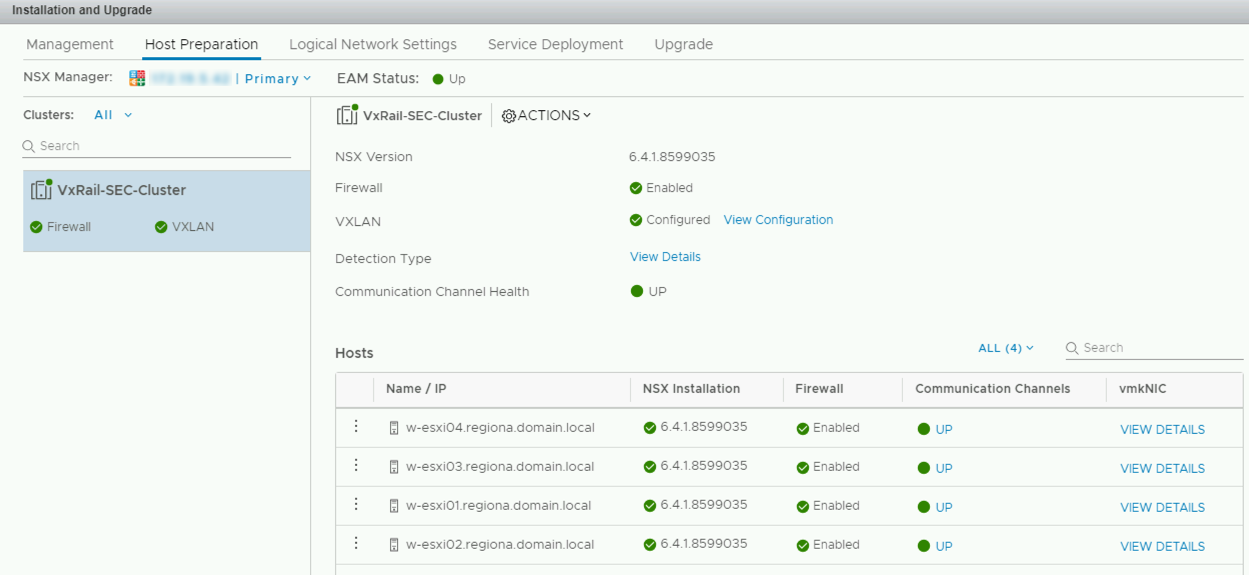Go to the Service Deployment tab

click(x=555, y=44)
